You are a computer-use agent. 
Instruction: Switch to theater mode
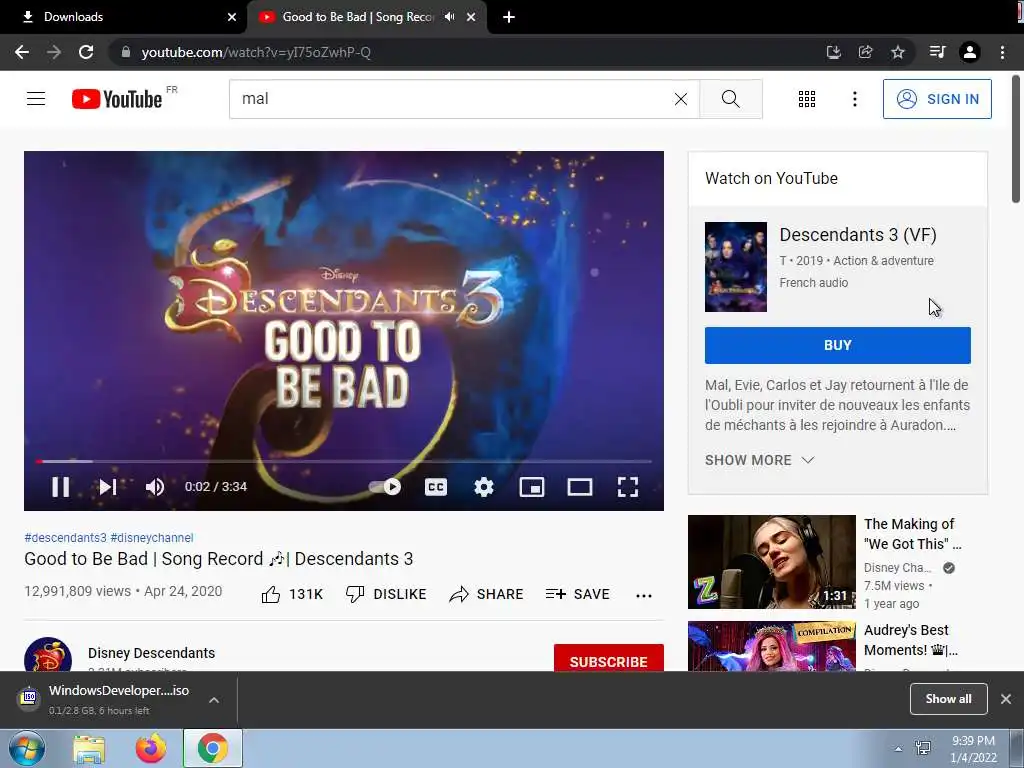(580, 487)
